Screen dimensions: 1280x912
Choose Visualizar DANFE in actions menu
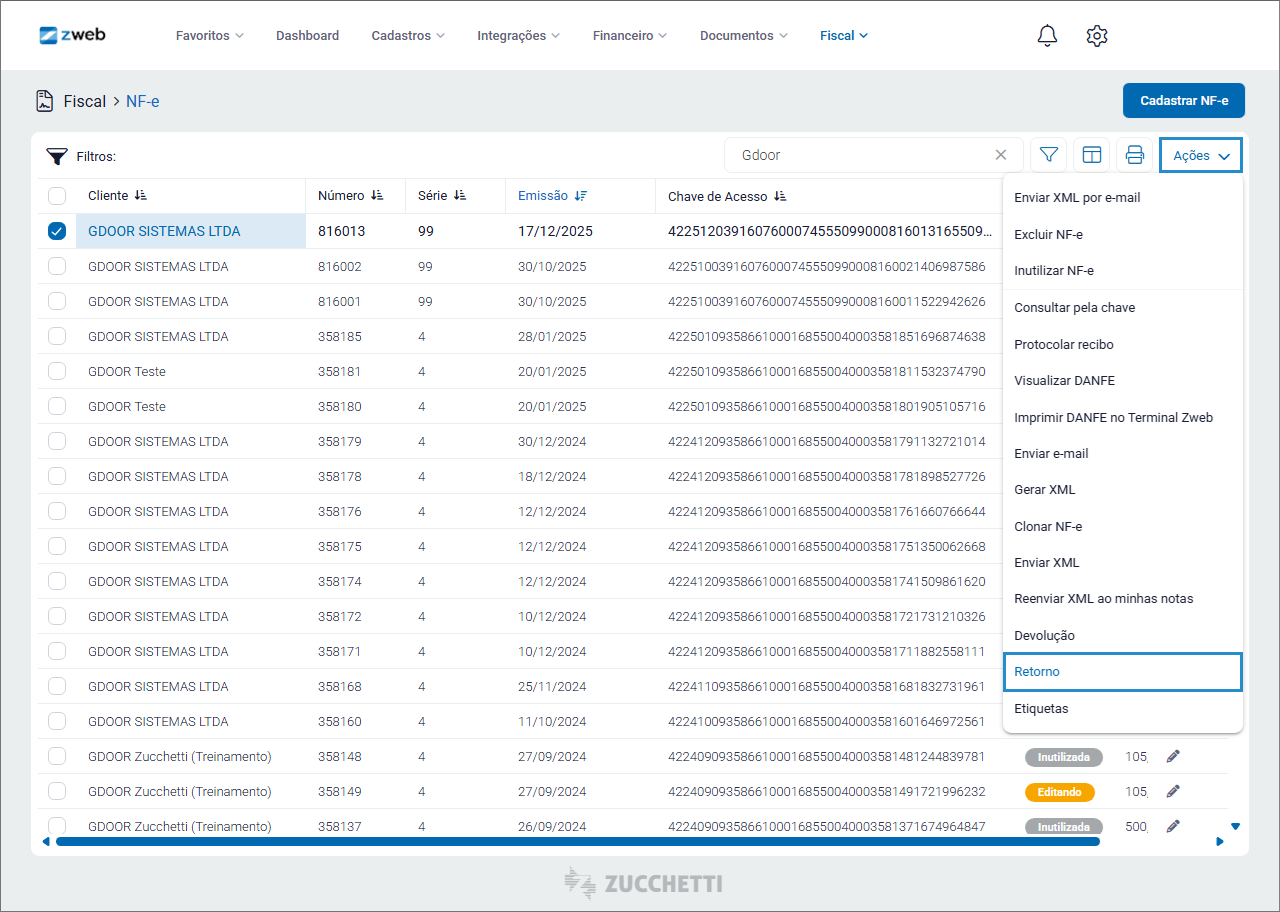[x=1064, y=381]
